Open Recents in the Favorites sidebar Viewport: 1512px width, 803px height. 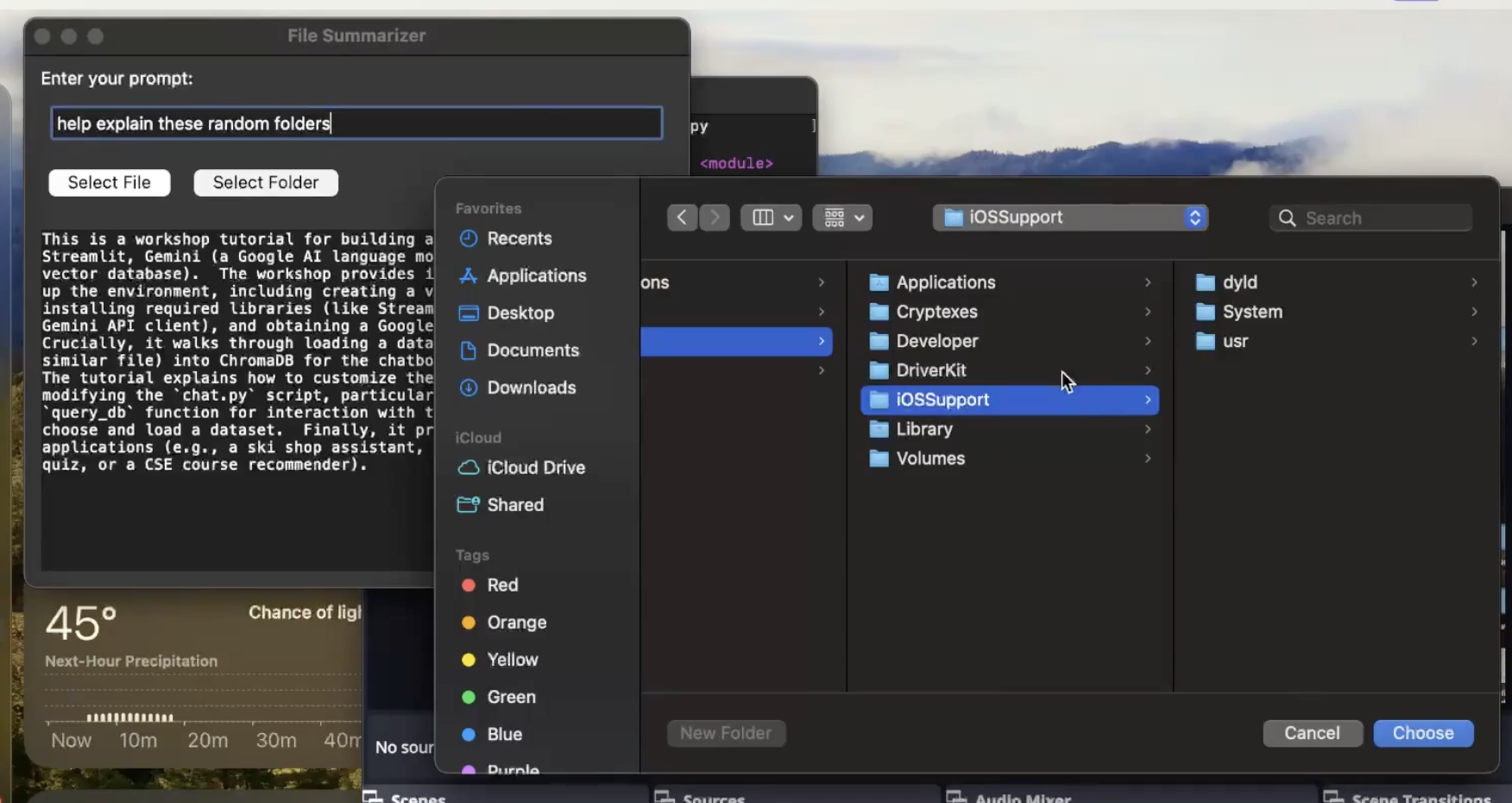(x=518, y=238)
